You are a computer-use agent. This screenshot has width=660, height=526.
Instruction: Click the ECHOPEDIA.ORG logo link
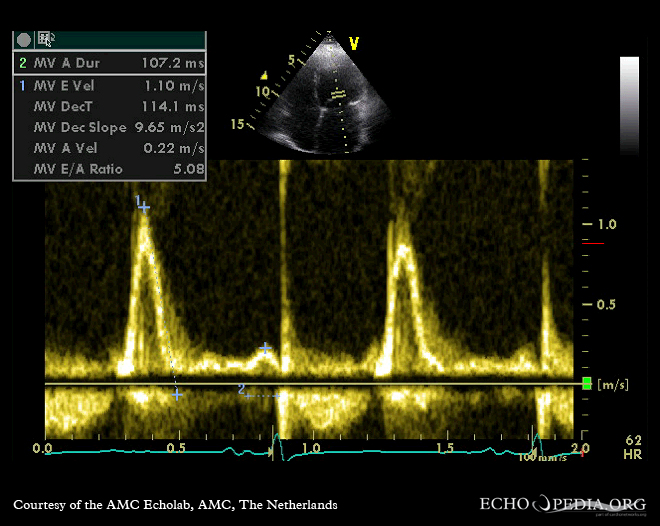click(x=564, y=504)
